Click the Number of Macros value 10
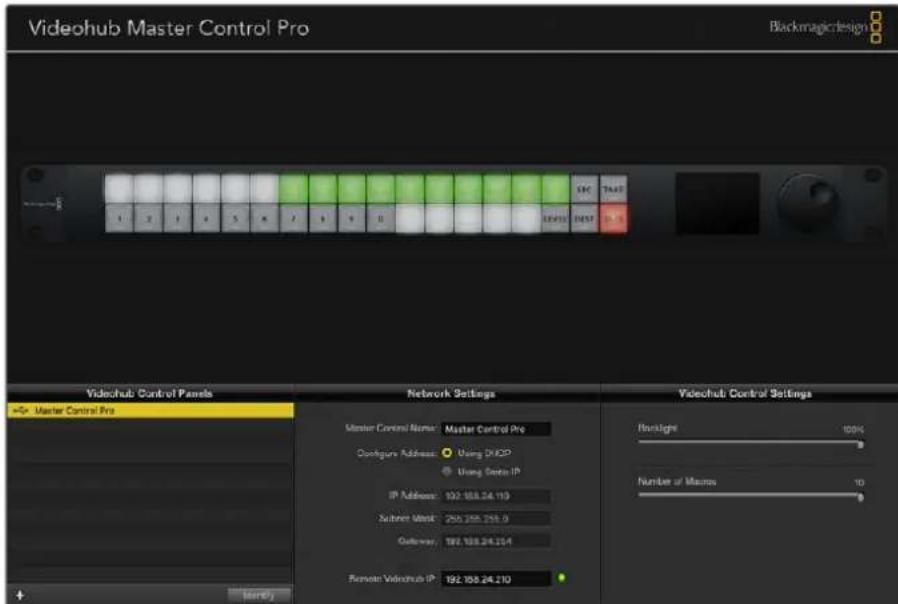Screen dimensions: 898x604 coord(859,483)
